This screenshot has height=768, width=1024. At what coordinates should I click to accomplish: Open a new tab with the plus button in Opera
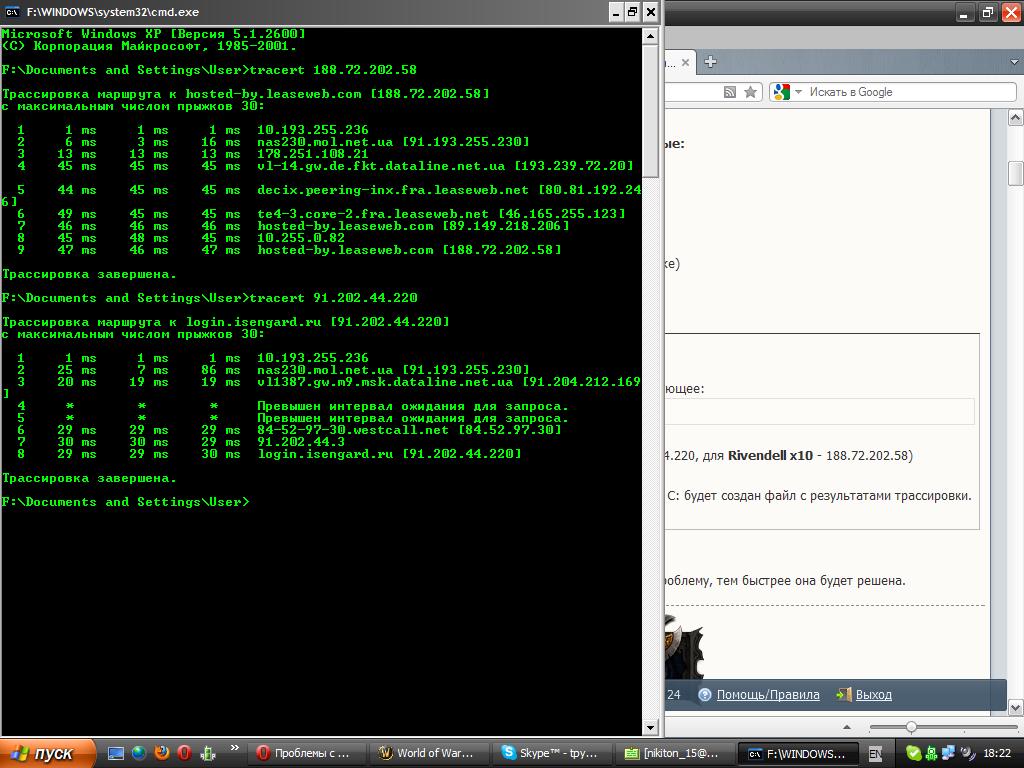coord(711,62)
